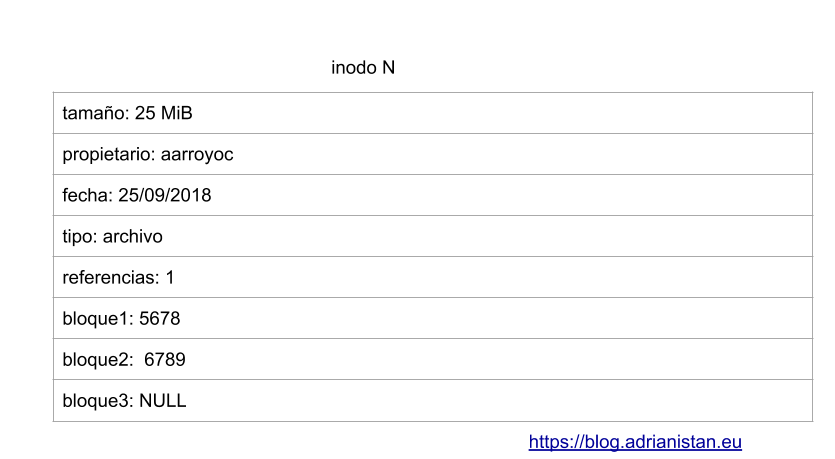Click the "fecha:" label text
835x459 pixels.
[x=87, y=196]
